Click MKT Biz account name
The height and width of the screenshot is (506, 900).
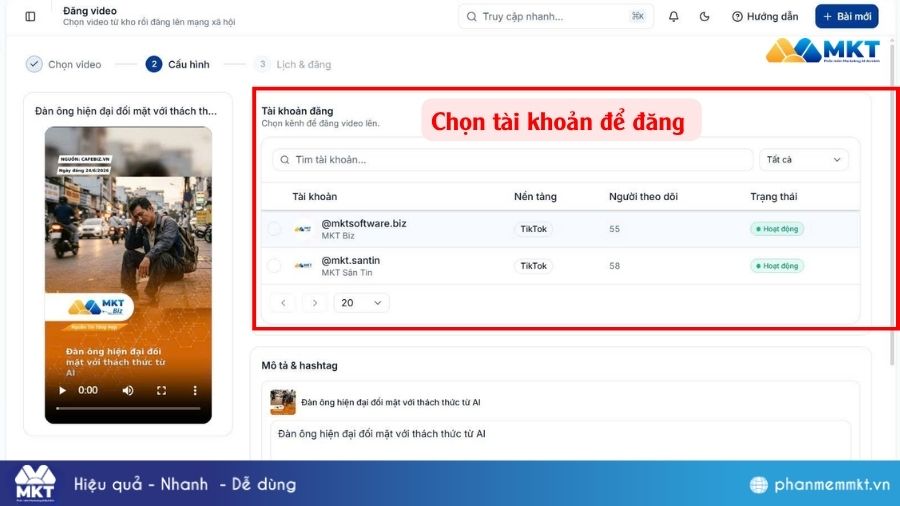[x=338, y=236]
